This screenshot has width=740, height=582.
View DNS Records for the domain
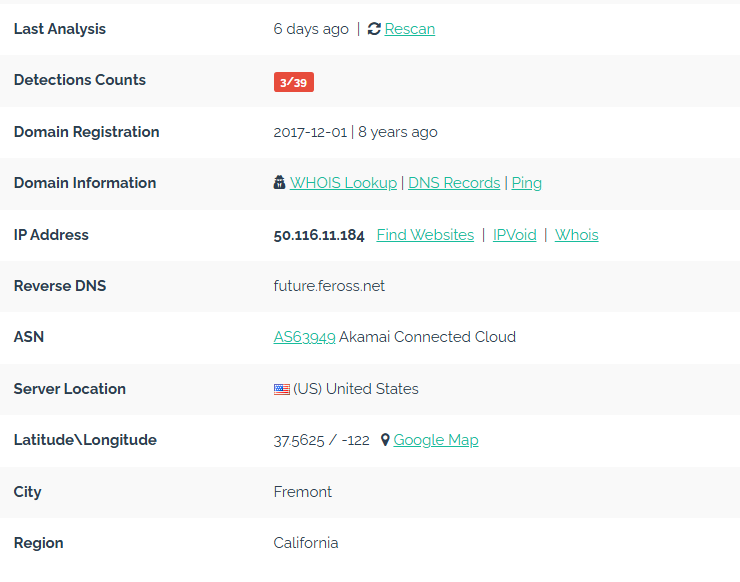coord(454,183)
